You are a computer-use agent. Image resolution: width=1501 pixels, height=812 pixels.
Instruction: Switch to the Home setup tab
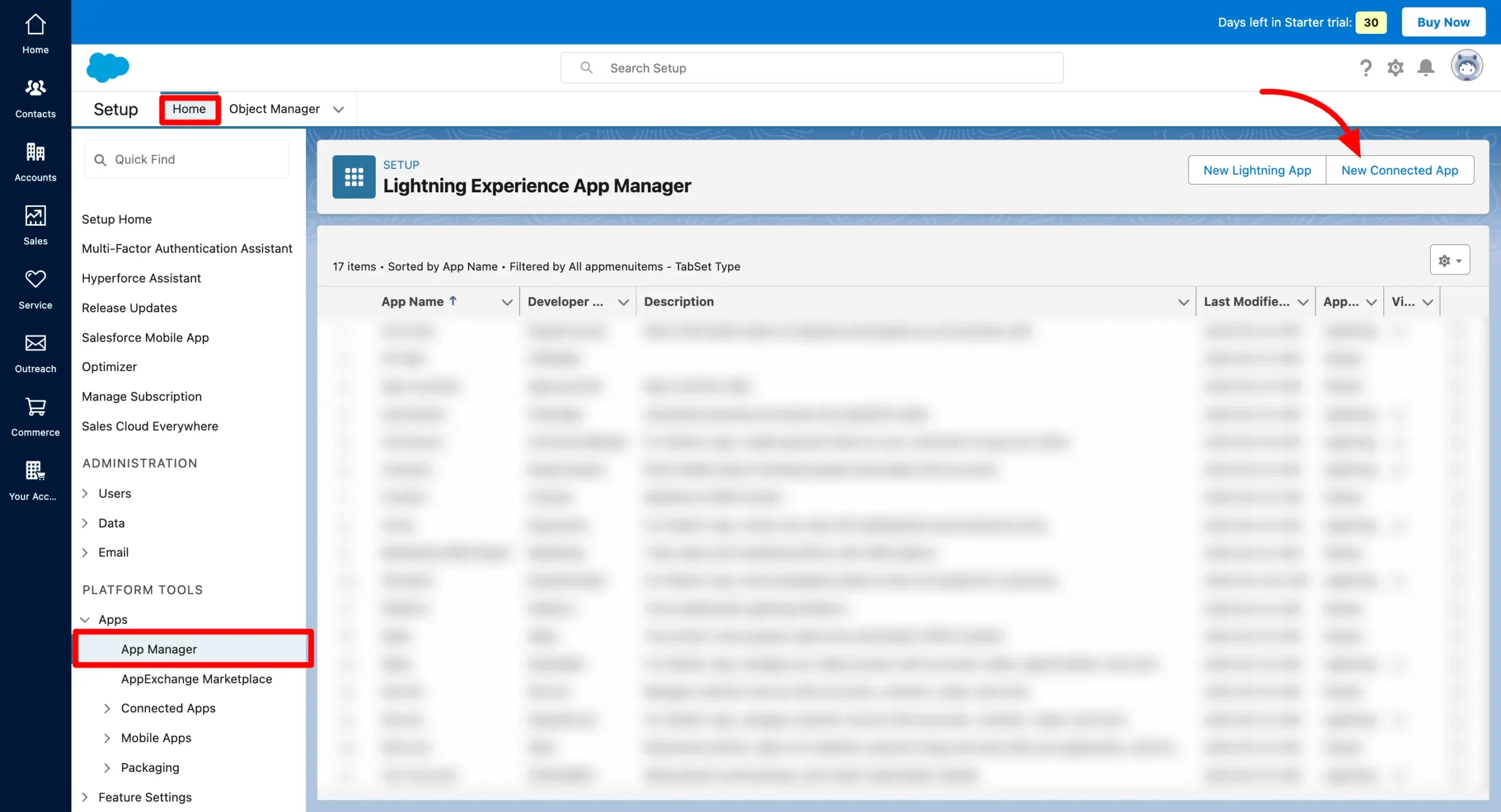click(189, 109)
